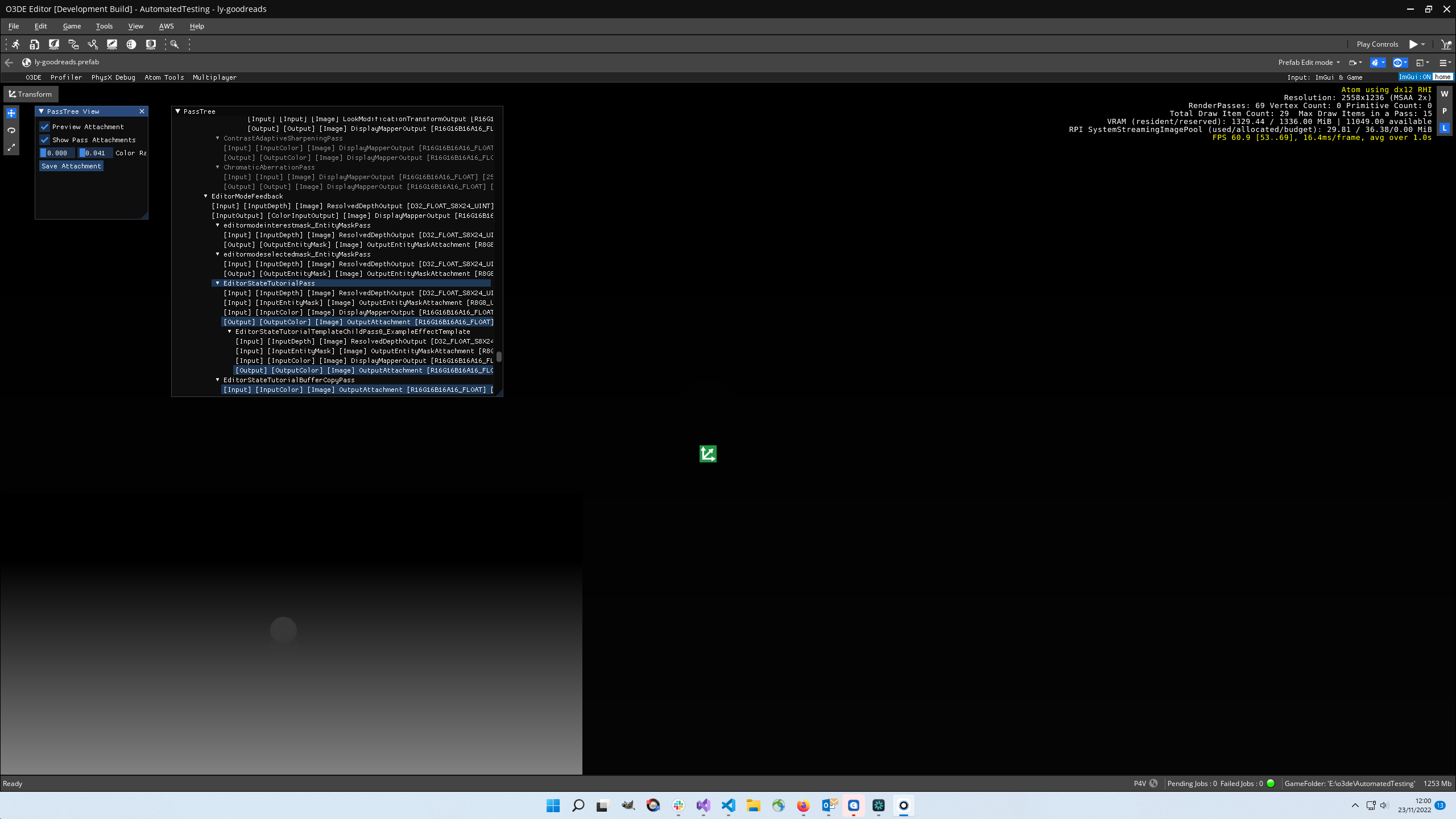Toggle the eye visibility icon near Prefab Edit mode
This screenshot has height=819, width=1456.
point(1399,63)
